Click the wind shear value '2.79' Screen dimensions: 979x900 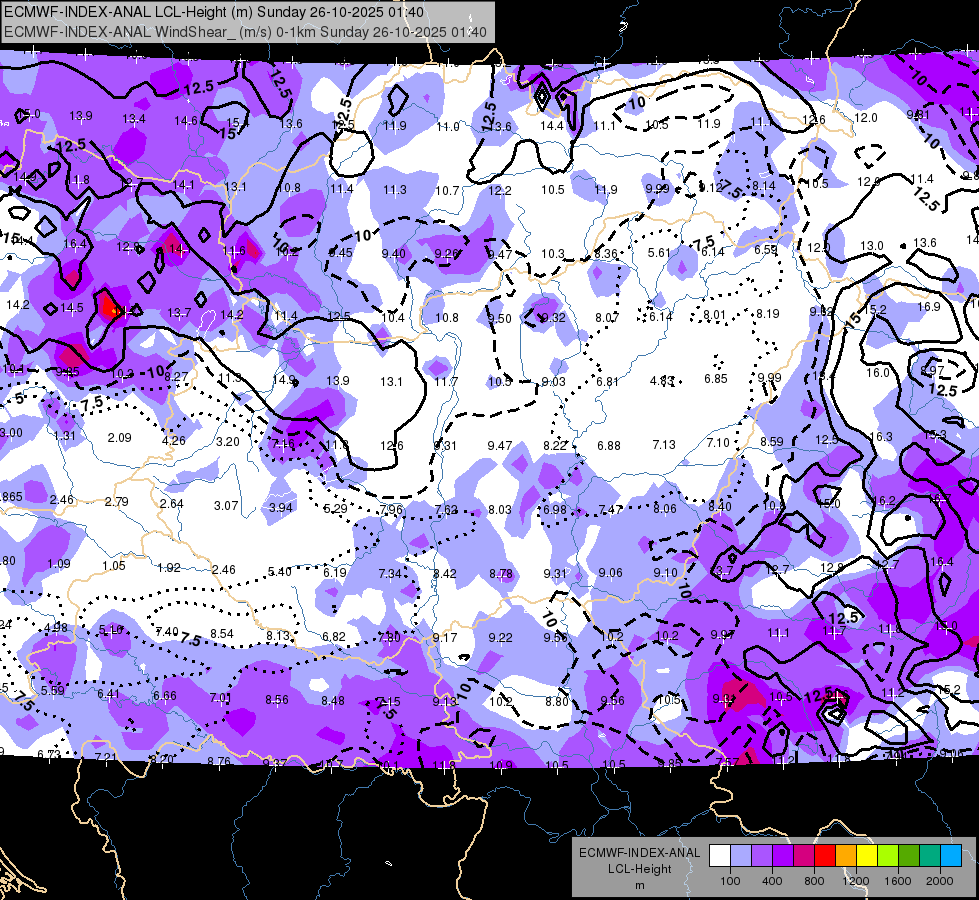pyautogui.click(x=117, y=502)
